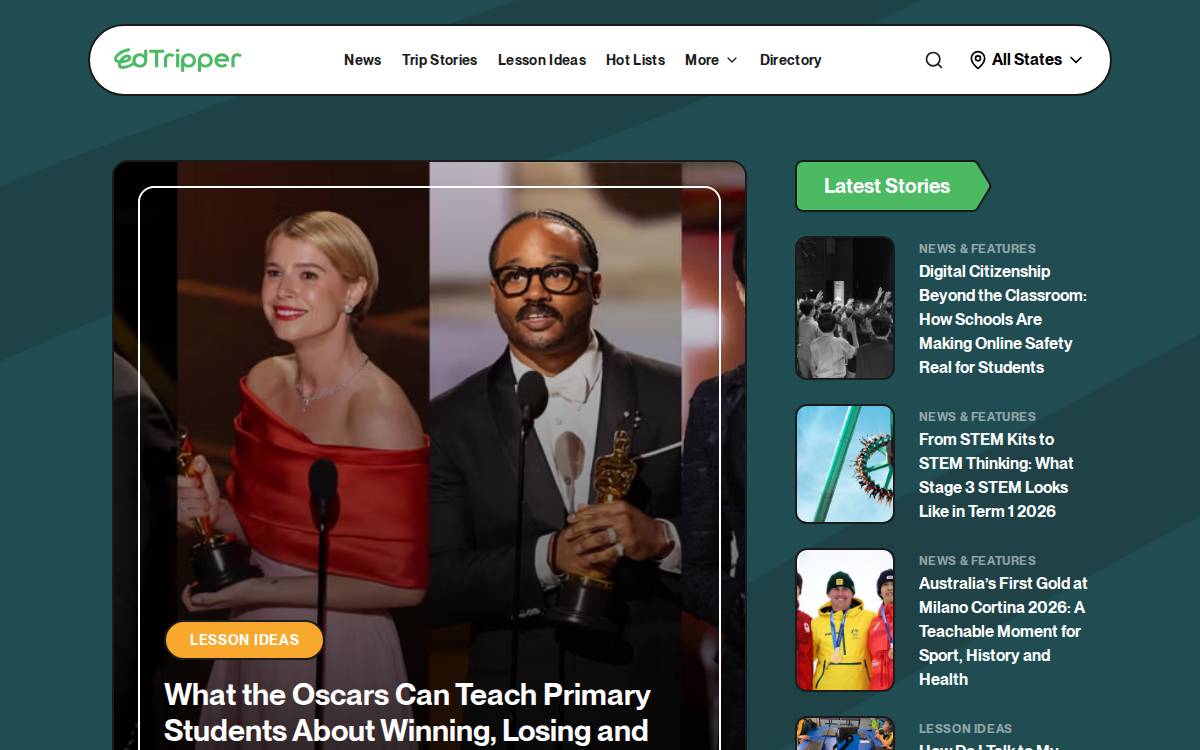This screenshot has height=750, width=1200.
Task: Open Digital Citizenship story thumbnail
Action: [845, 308]
